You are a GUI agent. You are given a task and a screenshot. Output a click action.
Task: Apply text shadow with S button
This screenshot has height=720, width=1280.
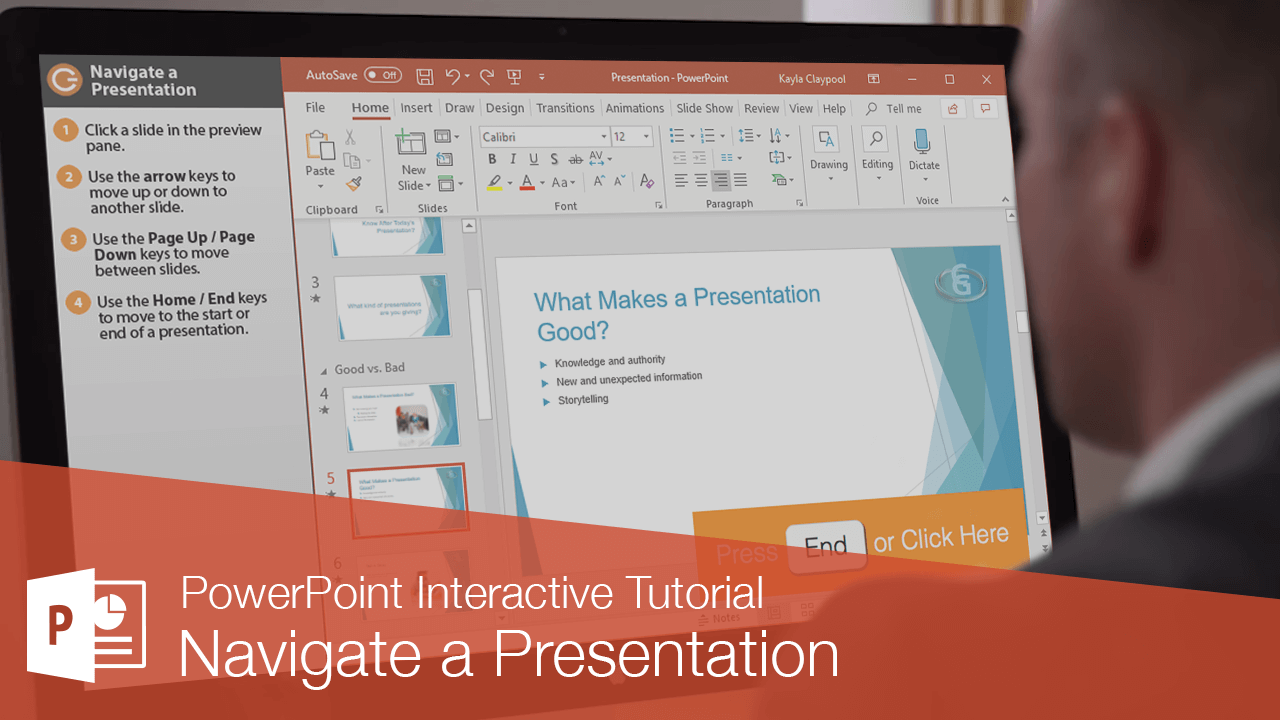click(554, 159)
